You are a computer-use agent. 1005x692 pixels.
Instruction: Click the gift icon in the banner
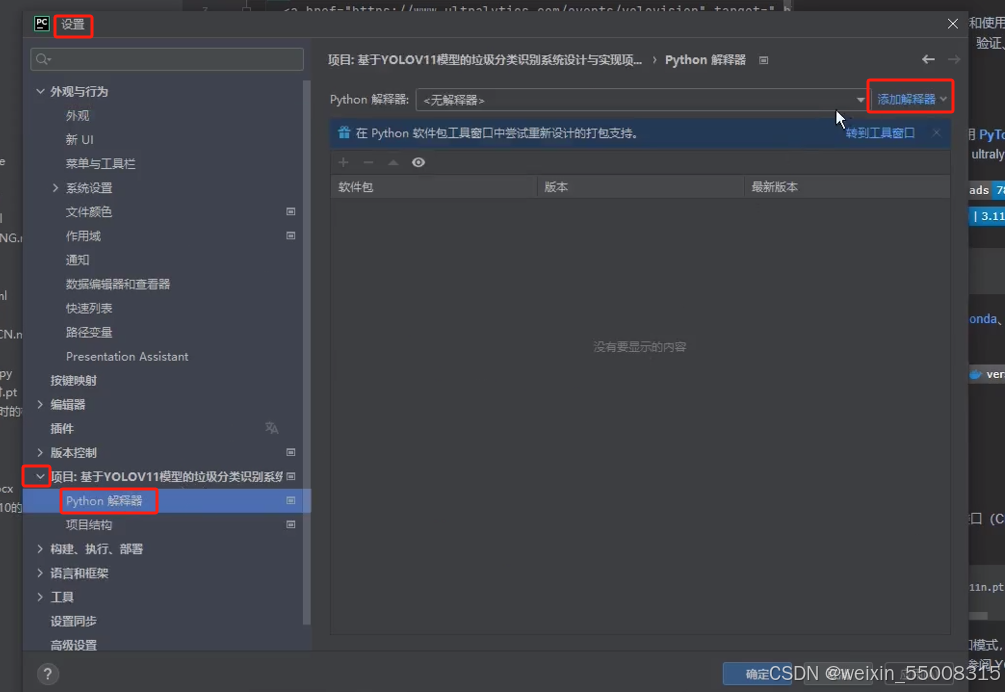click(344, 133)
